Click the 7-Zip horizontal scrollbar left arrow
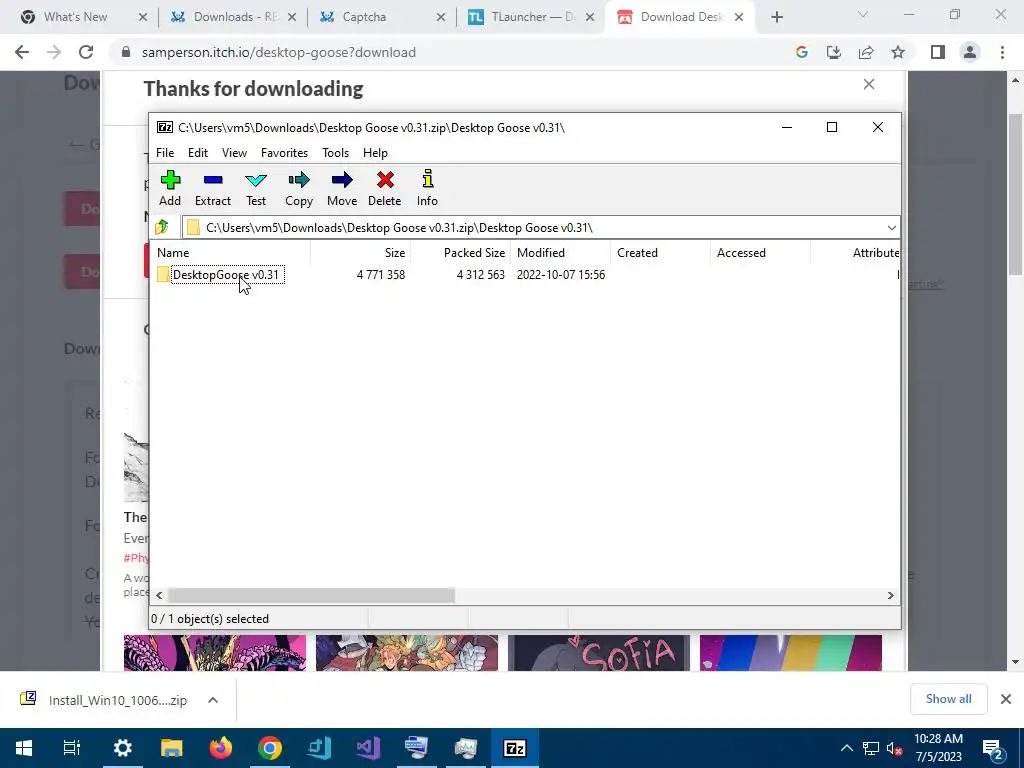Screen dimensions: 1024x768 159,595
